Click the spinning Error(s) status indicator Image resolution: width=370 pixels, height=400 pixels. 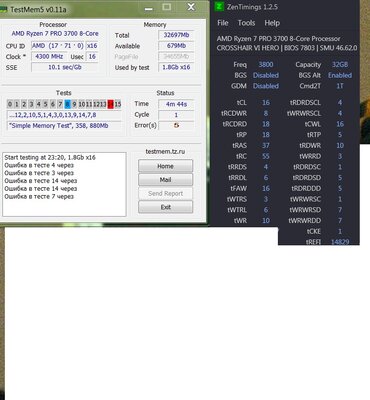176,125
